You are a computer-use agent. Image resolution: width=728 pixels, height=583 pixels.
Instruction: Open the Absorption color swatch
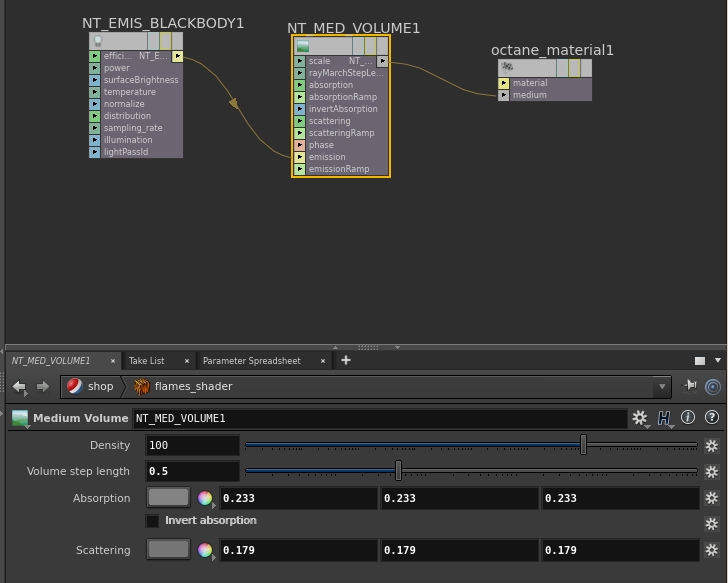point(168,498)
